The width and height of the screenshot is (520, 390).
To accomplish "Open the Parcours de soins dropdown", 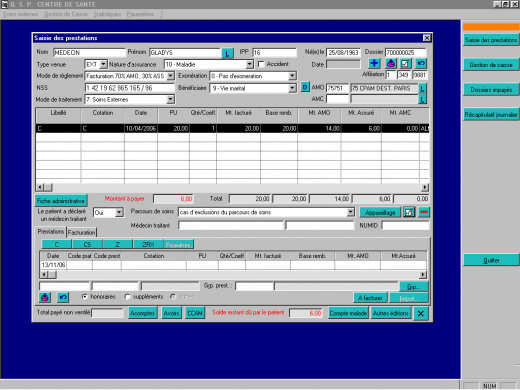I will (x=350, y=212).
